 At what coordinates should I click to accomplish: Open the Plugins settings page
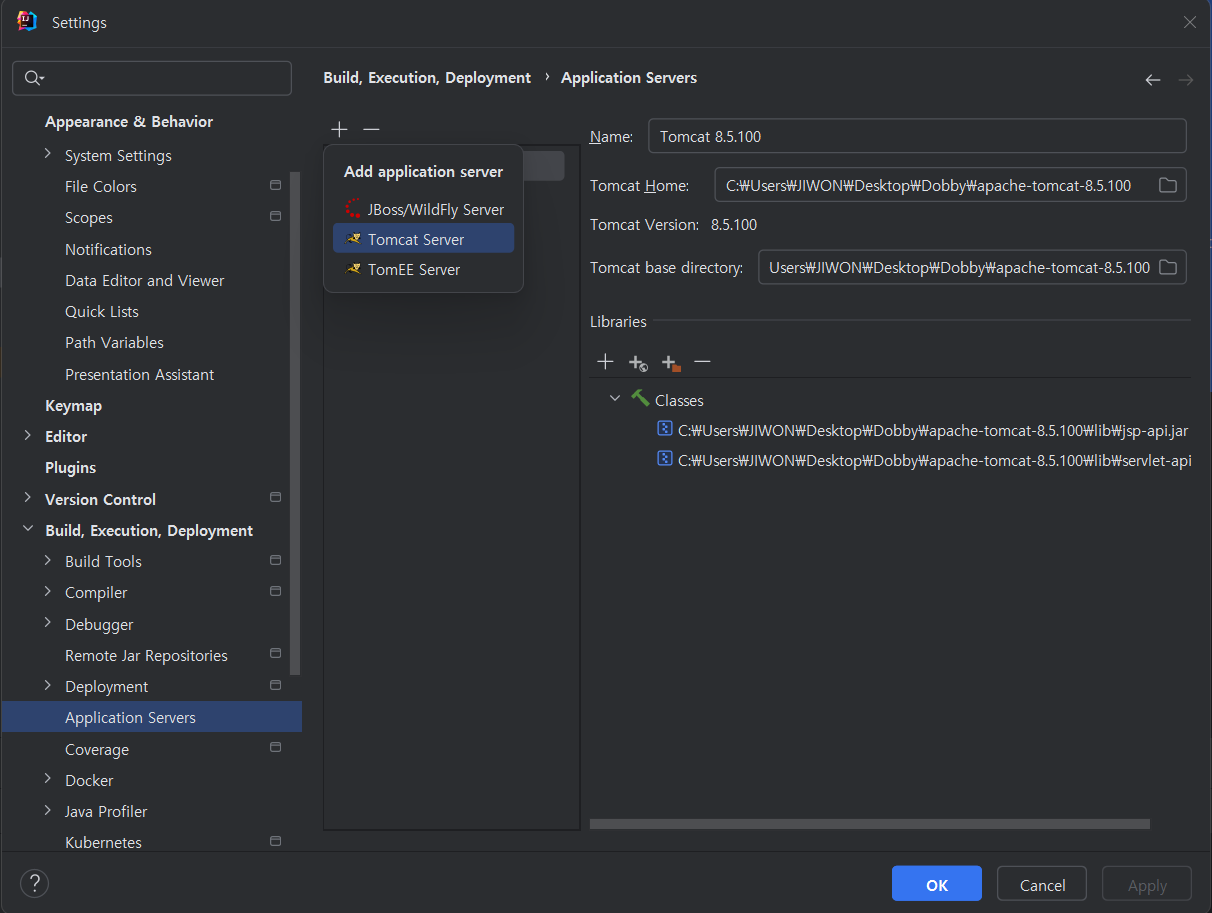point(70,467)
